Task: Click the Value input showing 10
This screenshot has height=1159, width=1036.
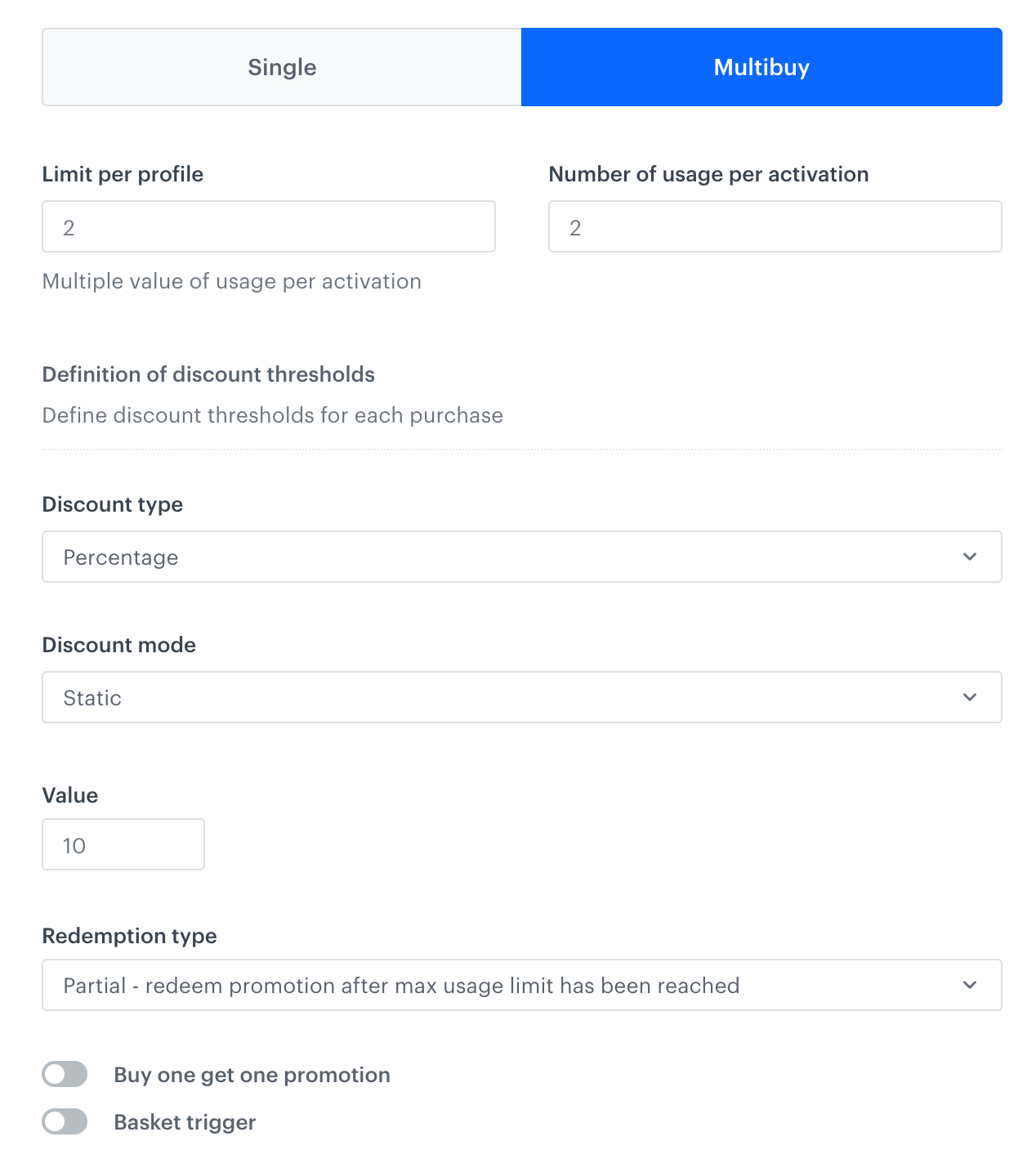Action: pos(123,844)
